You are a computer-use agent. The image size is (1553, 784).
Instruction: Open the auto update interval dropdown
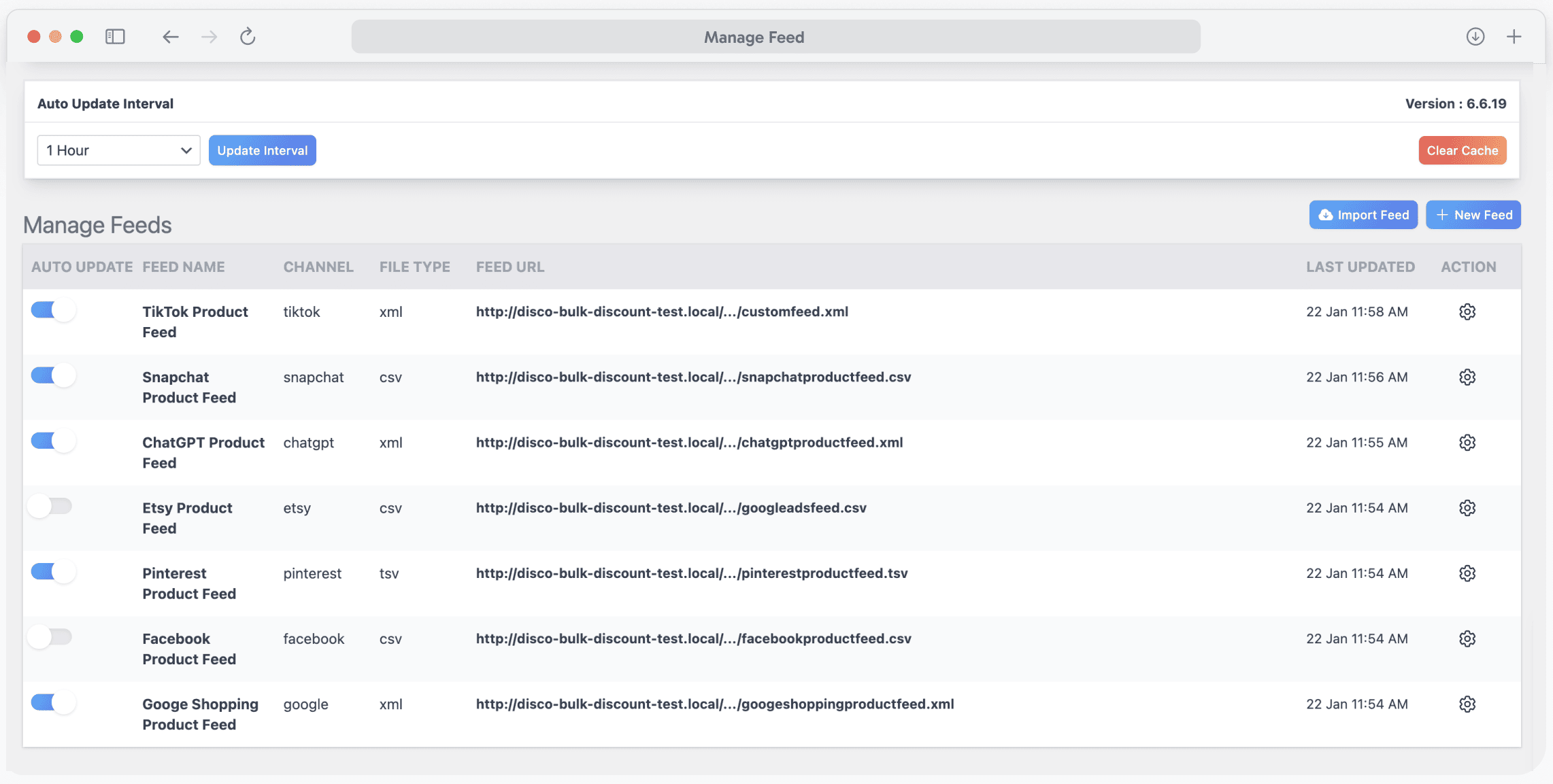coord(118,150)
